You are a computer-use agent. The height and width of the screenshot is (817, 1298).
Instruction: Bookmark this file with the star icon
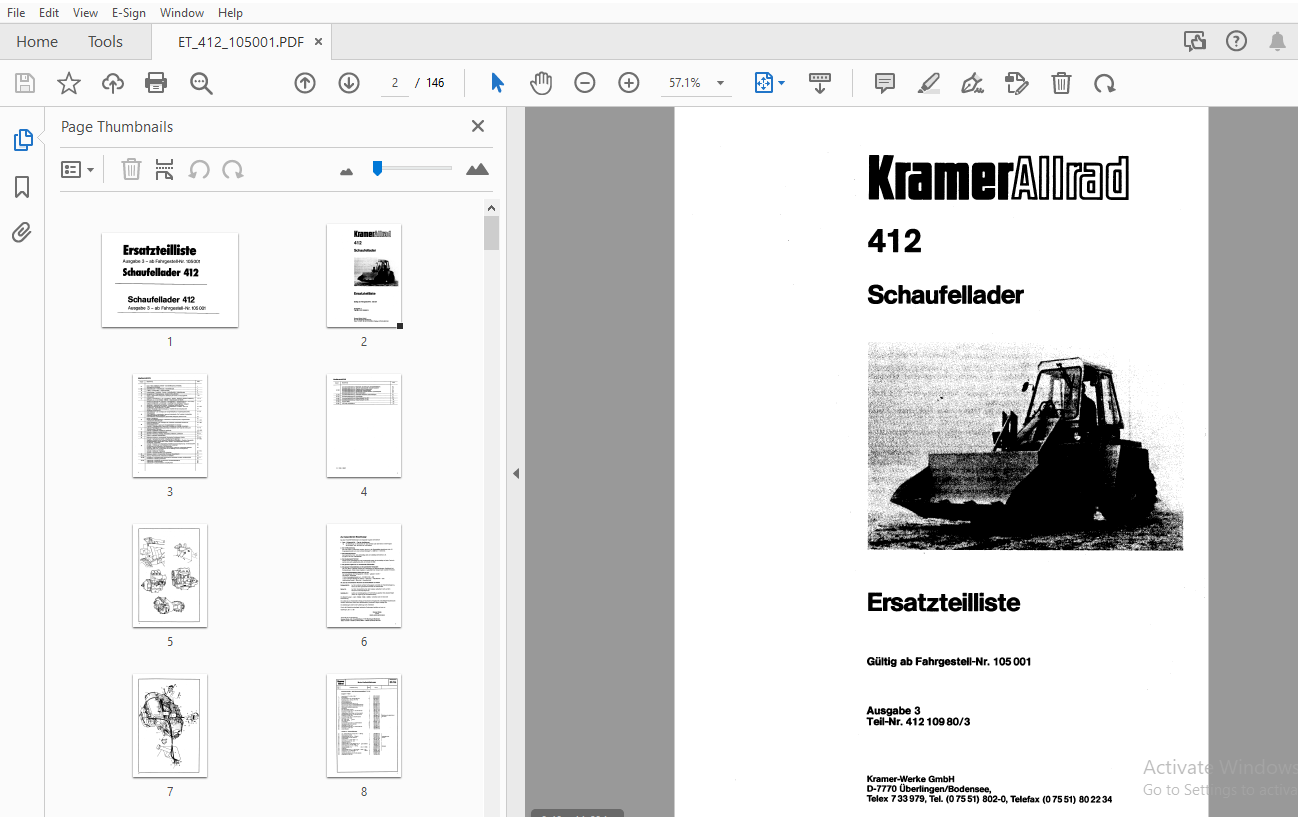[x=69, y=83]
